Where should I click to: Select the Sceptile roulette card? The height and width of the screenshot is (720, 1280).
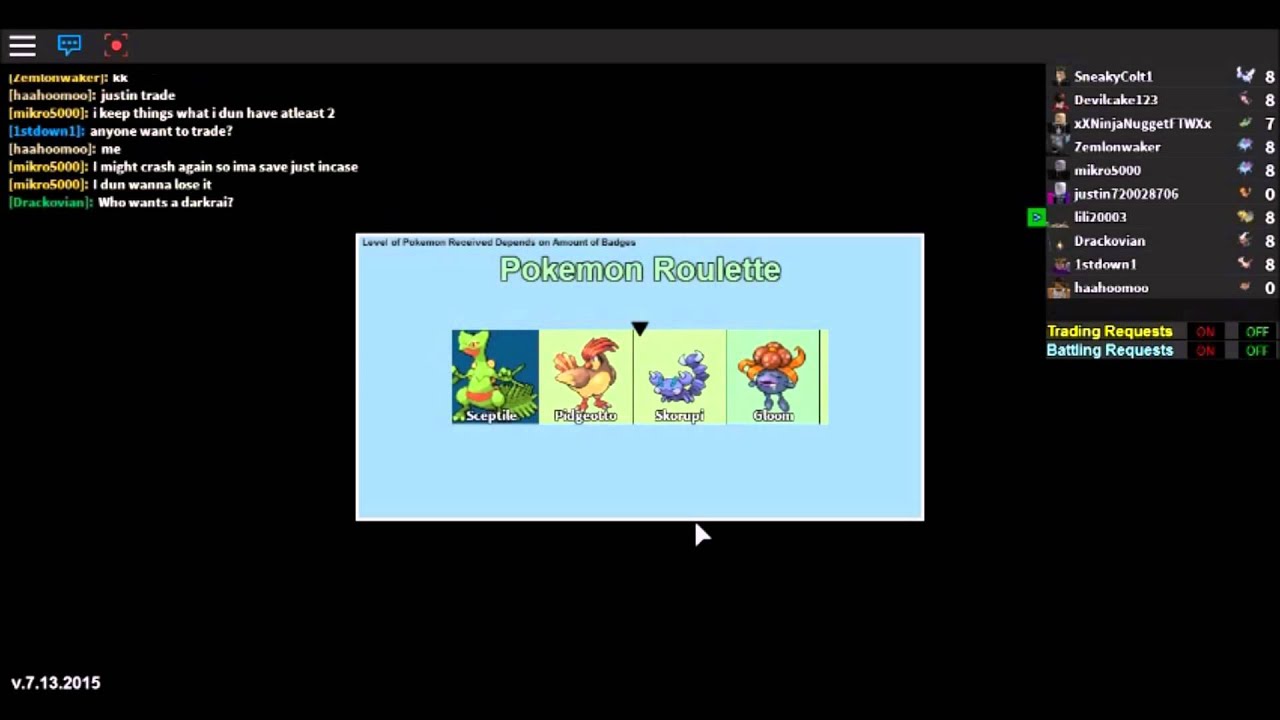pos(495,377)
